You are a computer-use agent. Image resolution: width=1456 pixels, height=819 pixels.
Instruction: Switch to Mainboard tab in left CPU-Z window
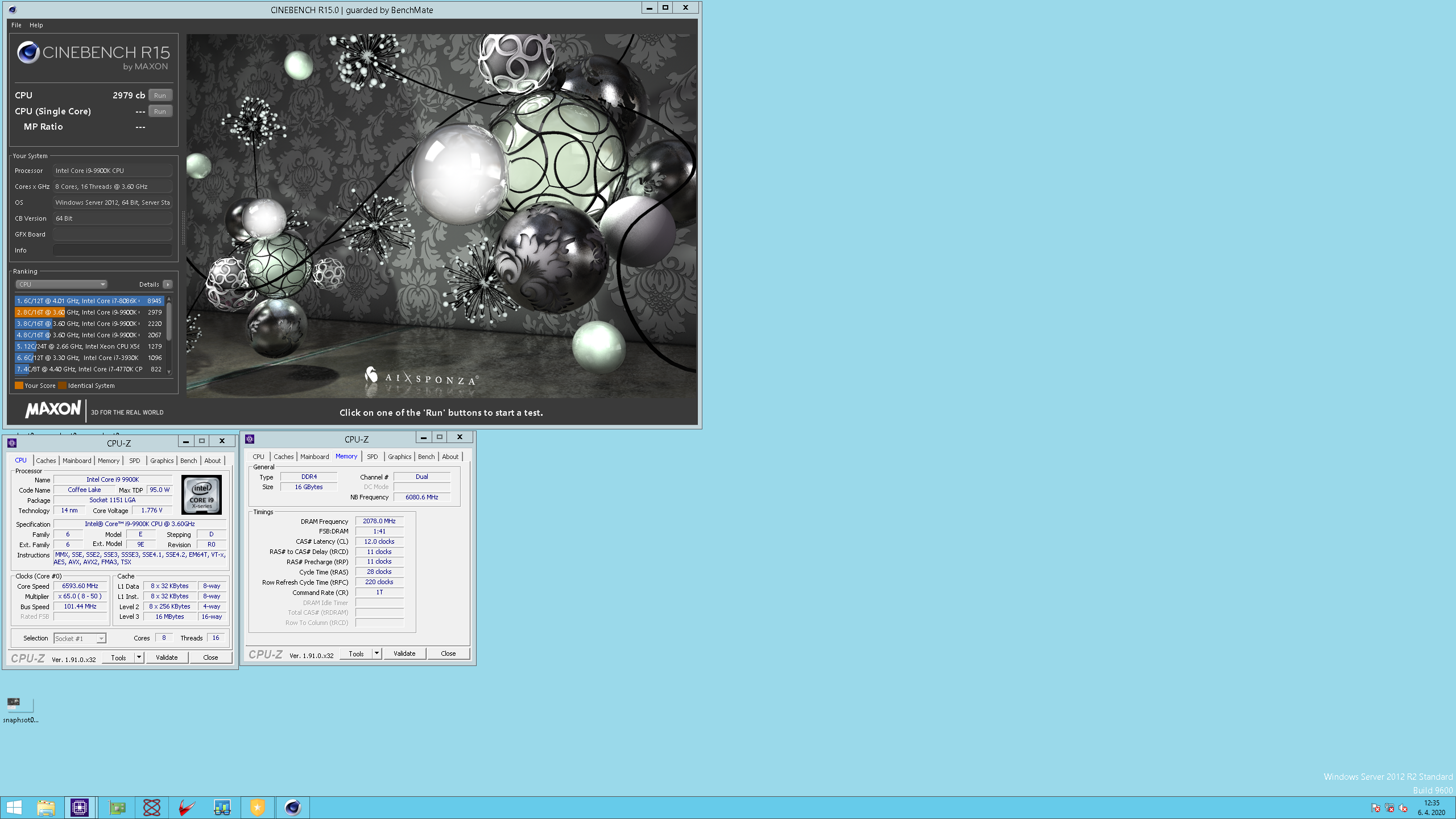(77, 461)
